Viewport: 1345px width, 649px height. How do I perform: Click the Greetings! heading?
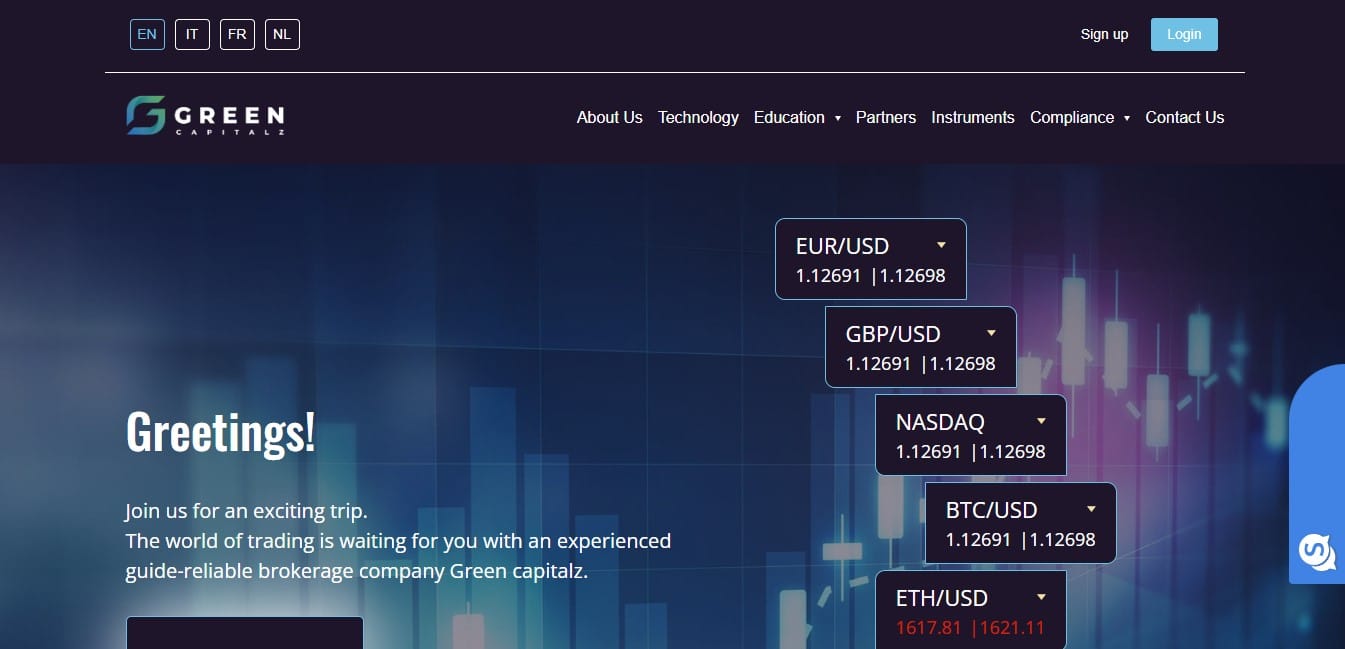click(x=221, y=432)
